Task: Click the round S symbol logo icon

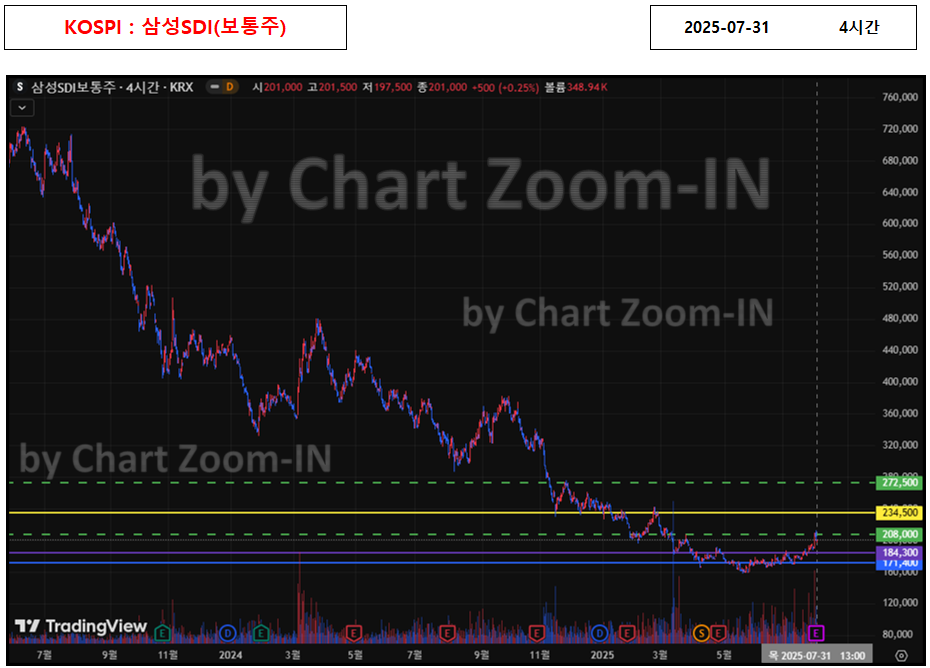Action: pyautogui.click(x=20, y=87)
